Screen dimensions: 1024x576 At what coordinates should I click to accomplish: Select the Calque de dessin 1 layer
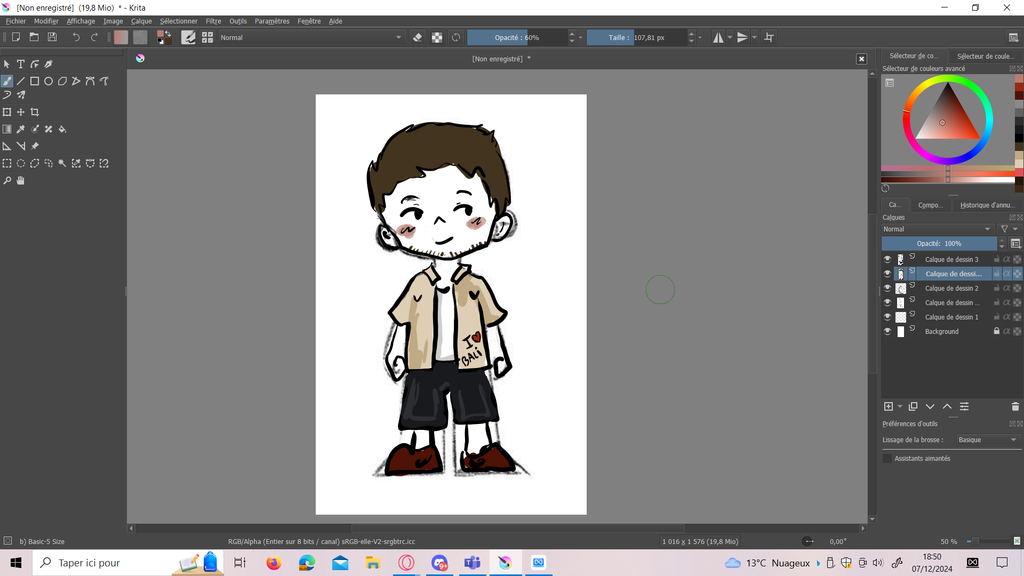(951, 317)
